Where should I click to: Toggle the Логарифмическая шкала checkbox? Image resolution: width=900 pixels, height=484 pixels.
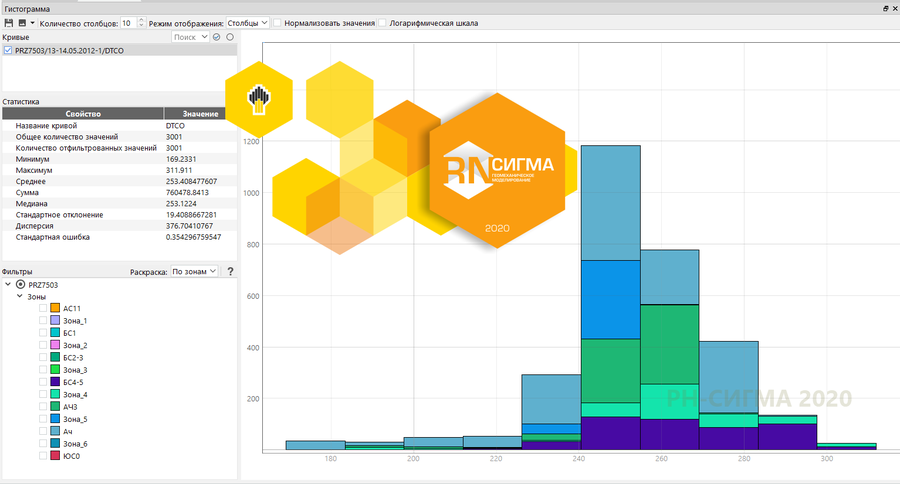pyautogui.click(x=383, y=22)
